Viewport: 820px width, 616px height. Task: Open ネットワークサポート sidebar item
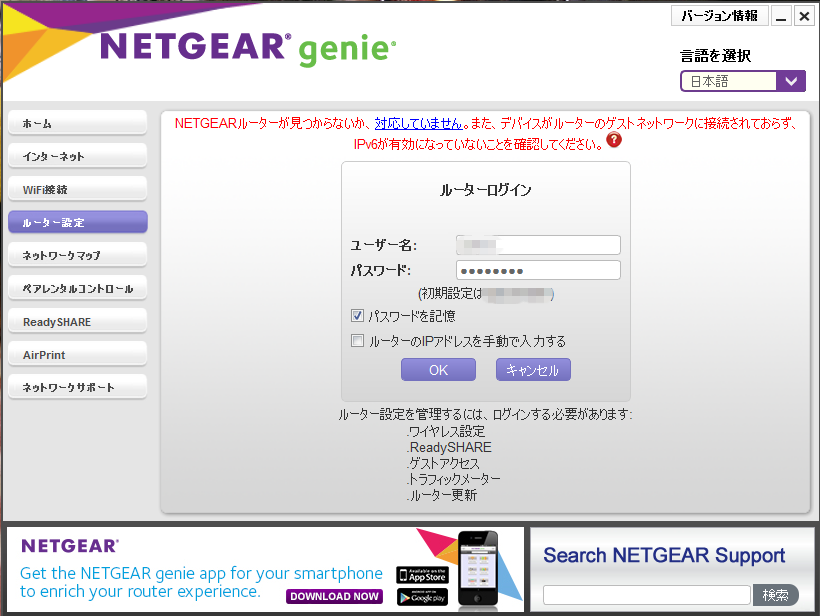tap(78, 387)
